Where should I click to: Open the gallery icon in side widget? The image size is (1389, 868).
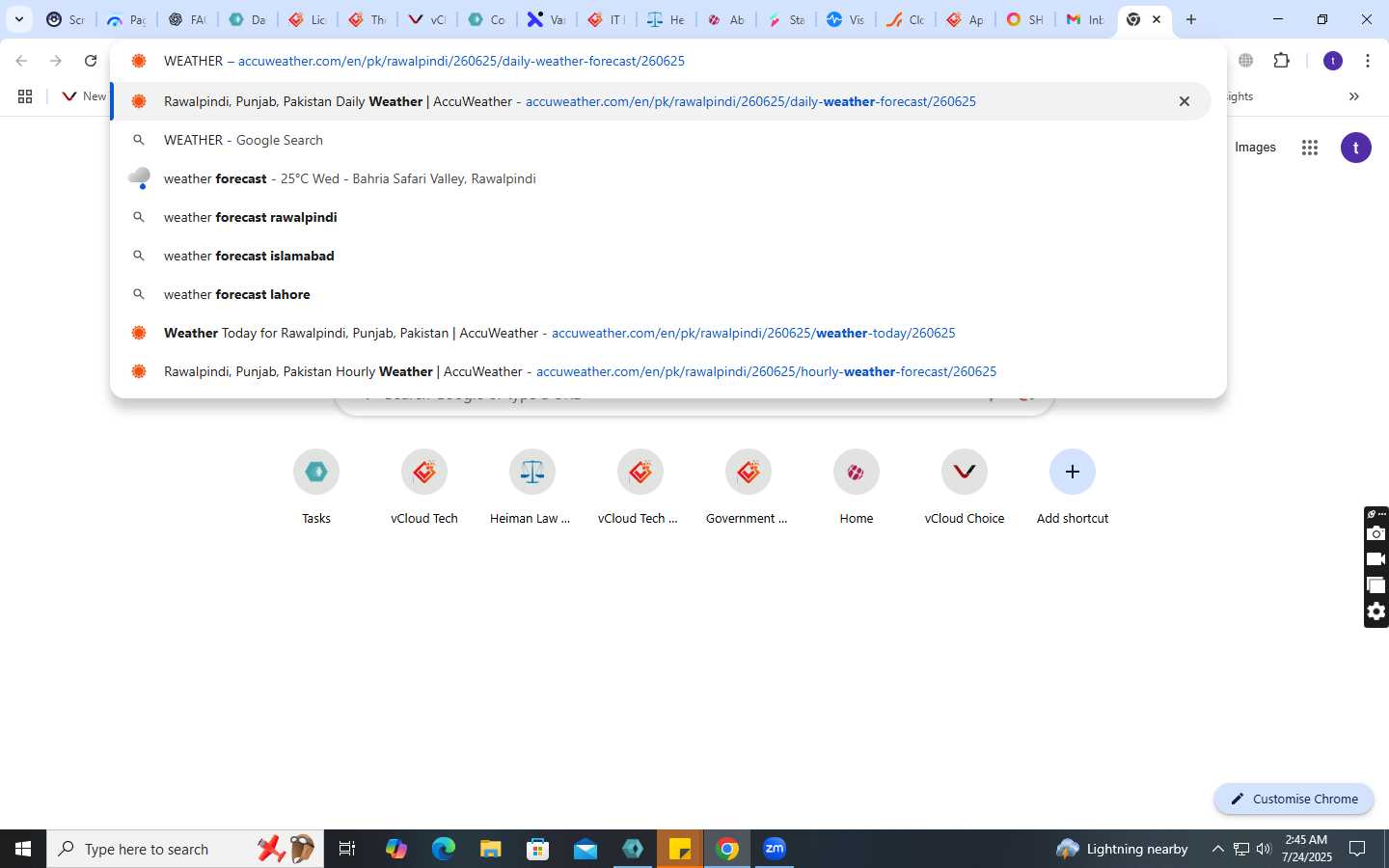pos(1376,585)
